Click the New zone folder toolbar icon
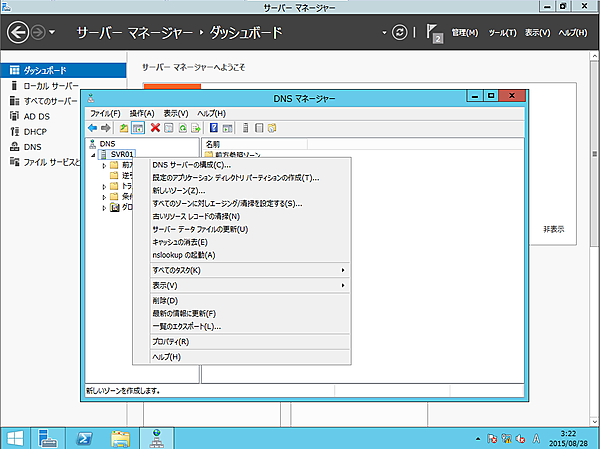Screen dimensions: 600x449 tap(272, 128)
